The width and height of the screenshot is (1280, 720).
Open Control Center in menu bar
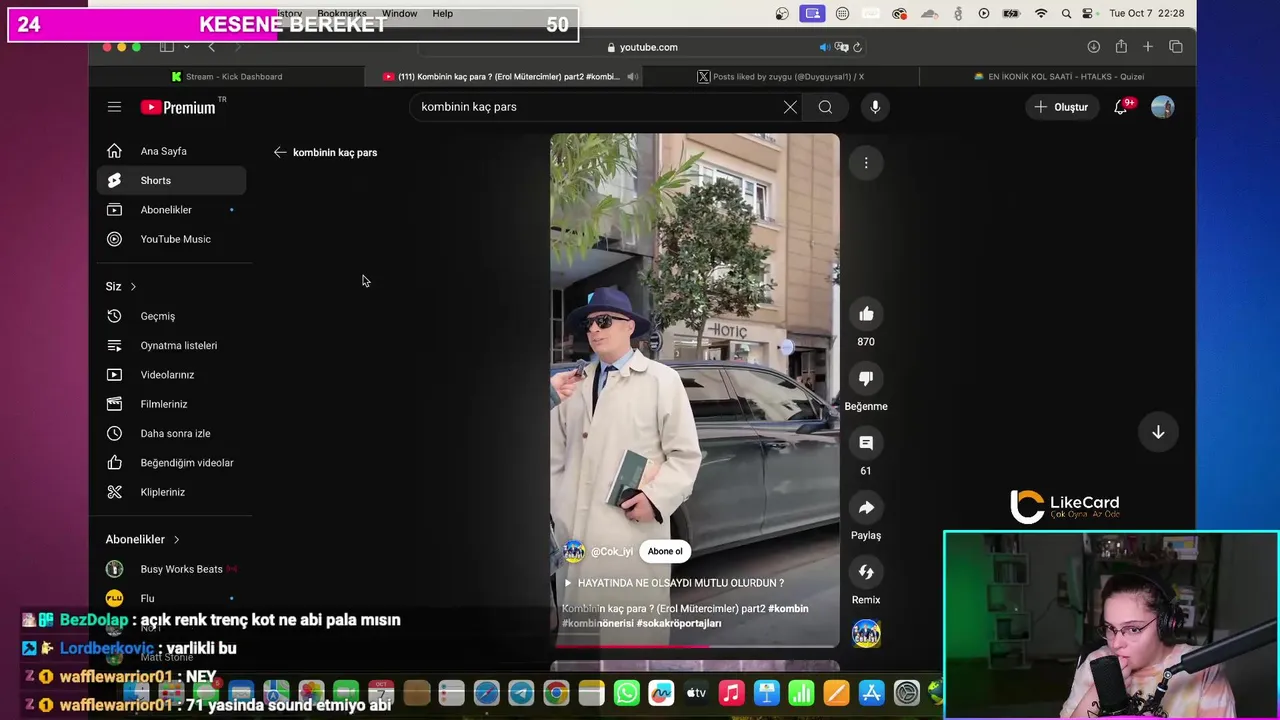(x=1089, y=13)
